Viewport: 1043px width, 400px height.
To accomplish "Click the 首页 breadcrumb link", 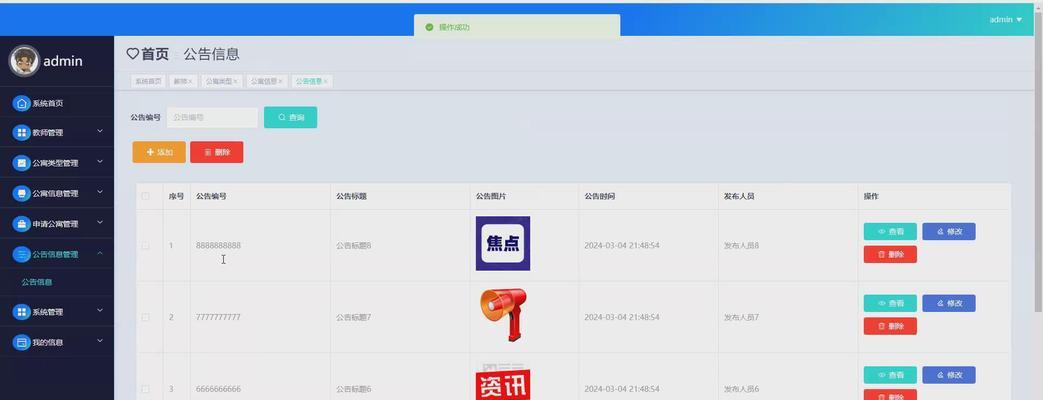I will [x=155, y=54].
